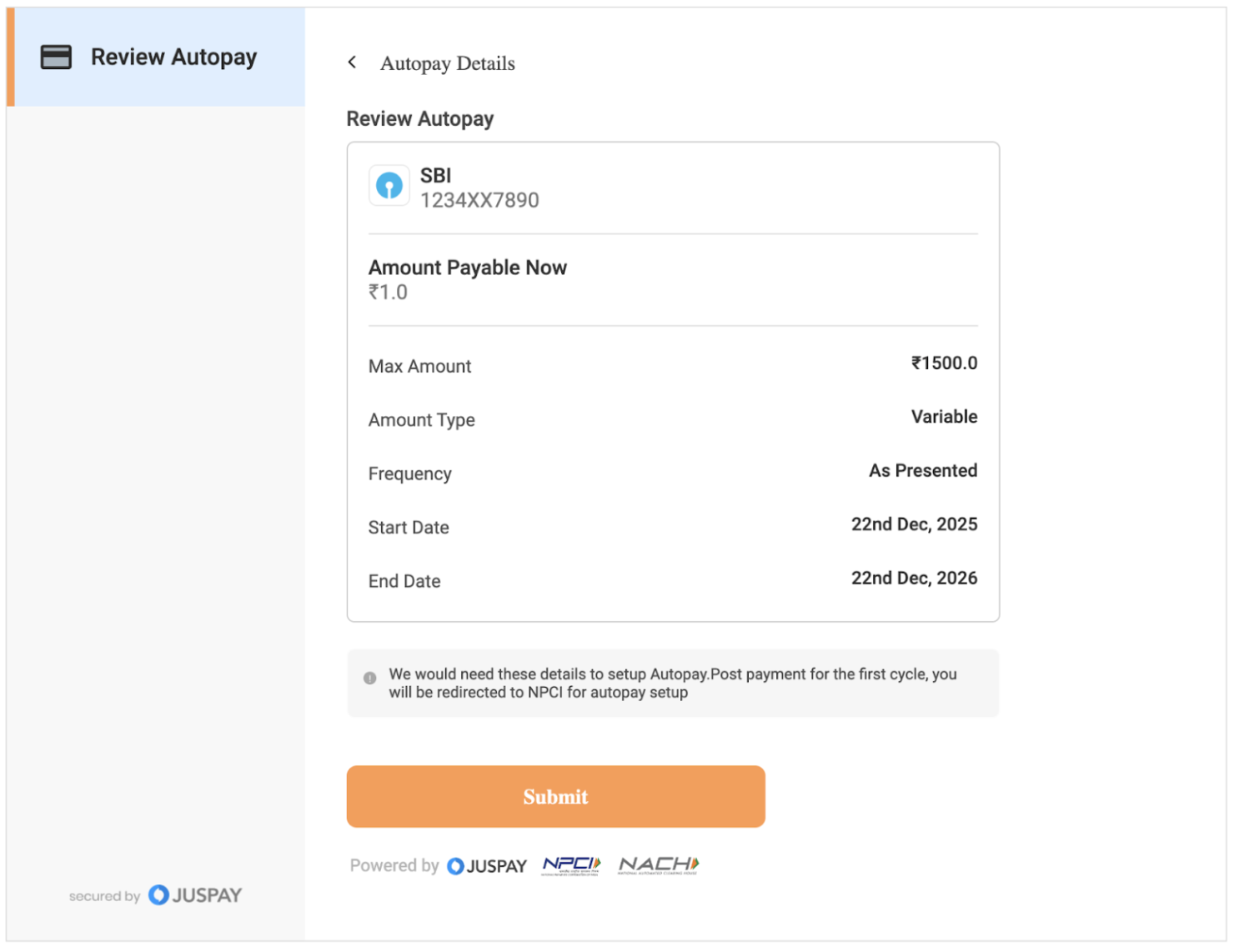
Task: Click the SBI bank logo icon
Action: coord(389,185)
